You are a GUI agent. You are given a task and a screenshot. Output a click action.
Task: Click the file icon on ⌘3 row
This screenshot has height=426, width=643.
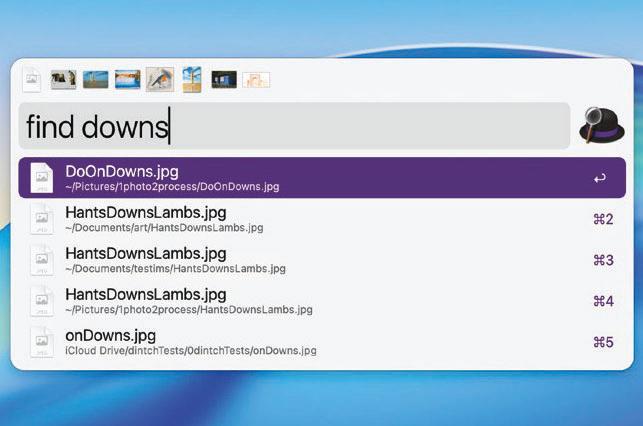(x=42, y=260)
